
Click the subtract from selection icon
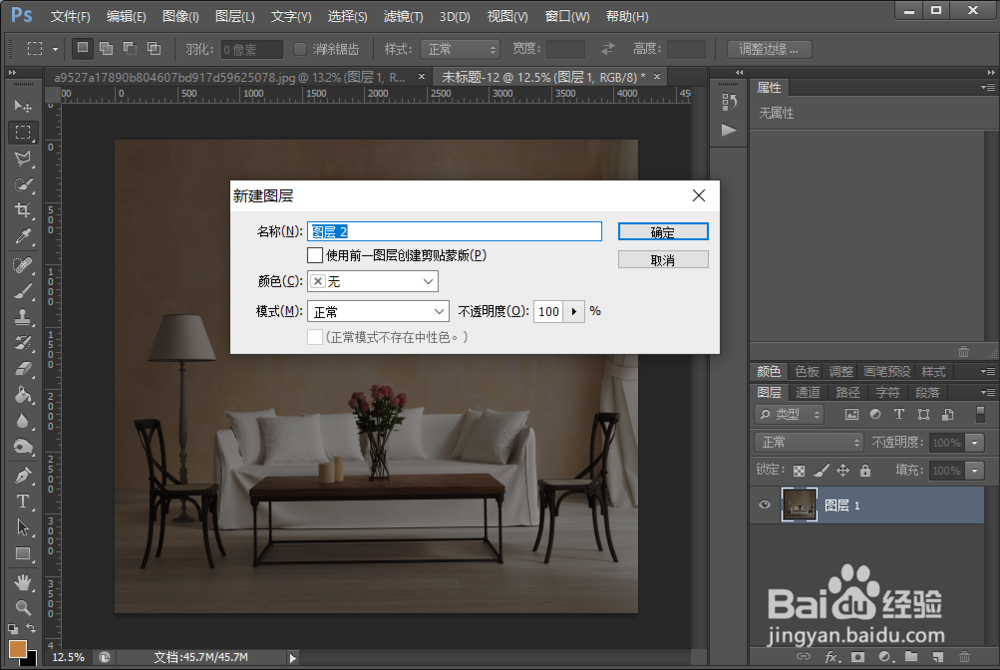pos(130,48)
